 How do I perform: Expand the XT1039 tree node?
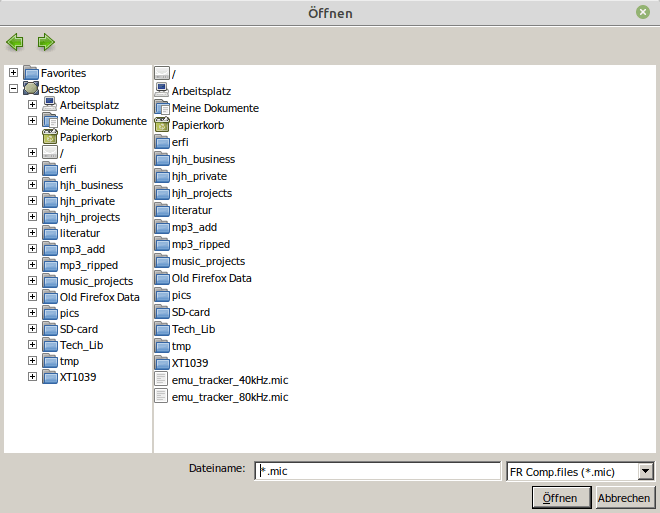(32, 377)
